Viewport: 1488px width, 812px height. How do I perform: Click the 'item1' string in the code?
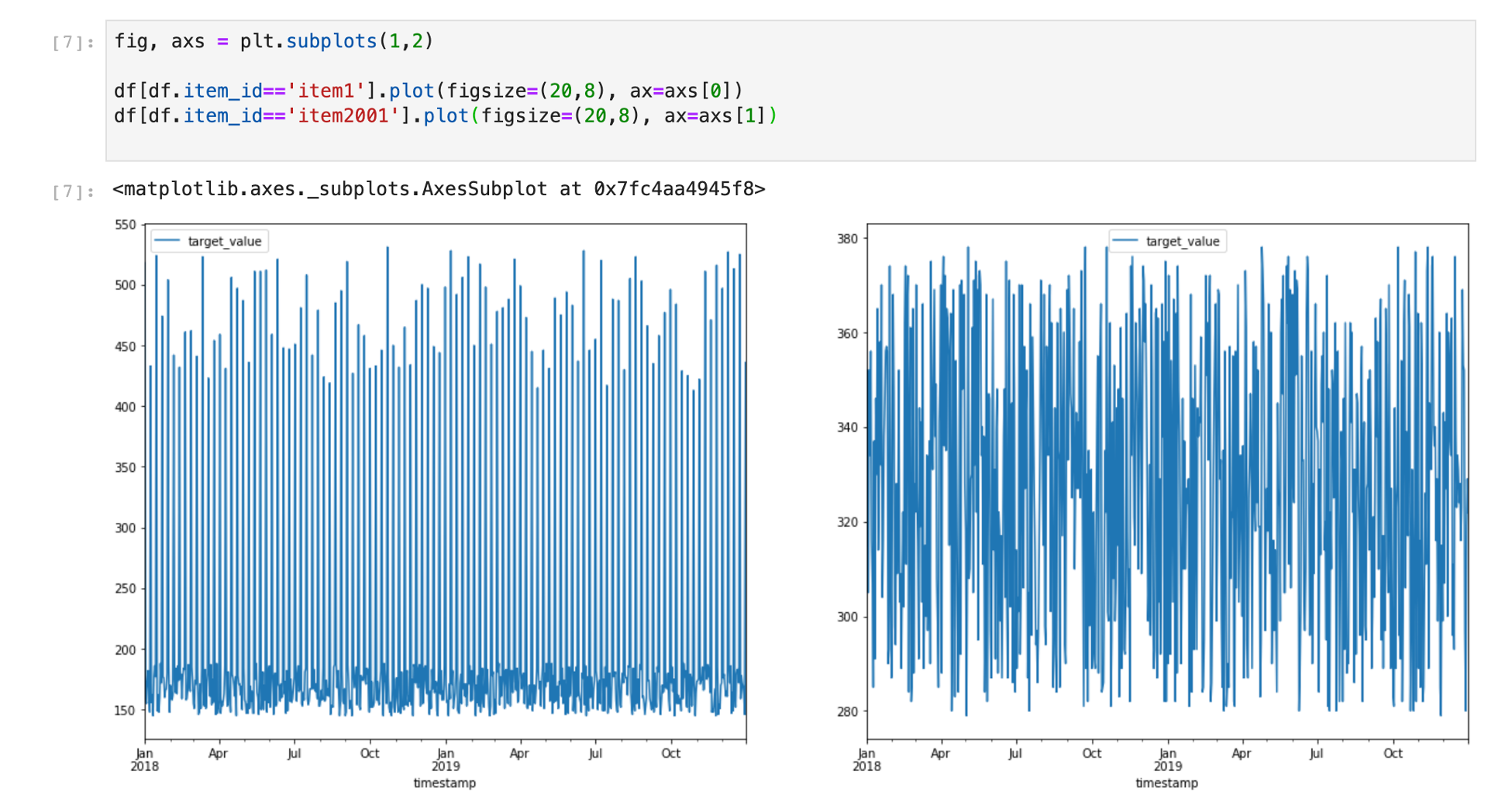(325, 91)
